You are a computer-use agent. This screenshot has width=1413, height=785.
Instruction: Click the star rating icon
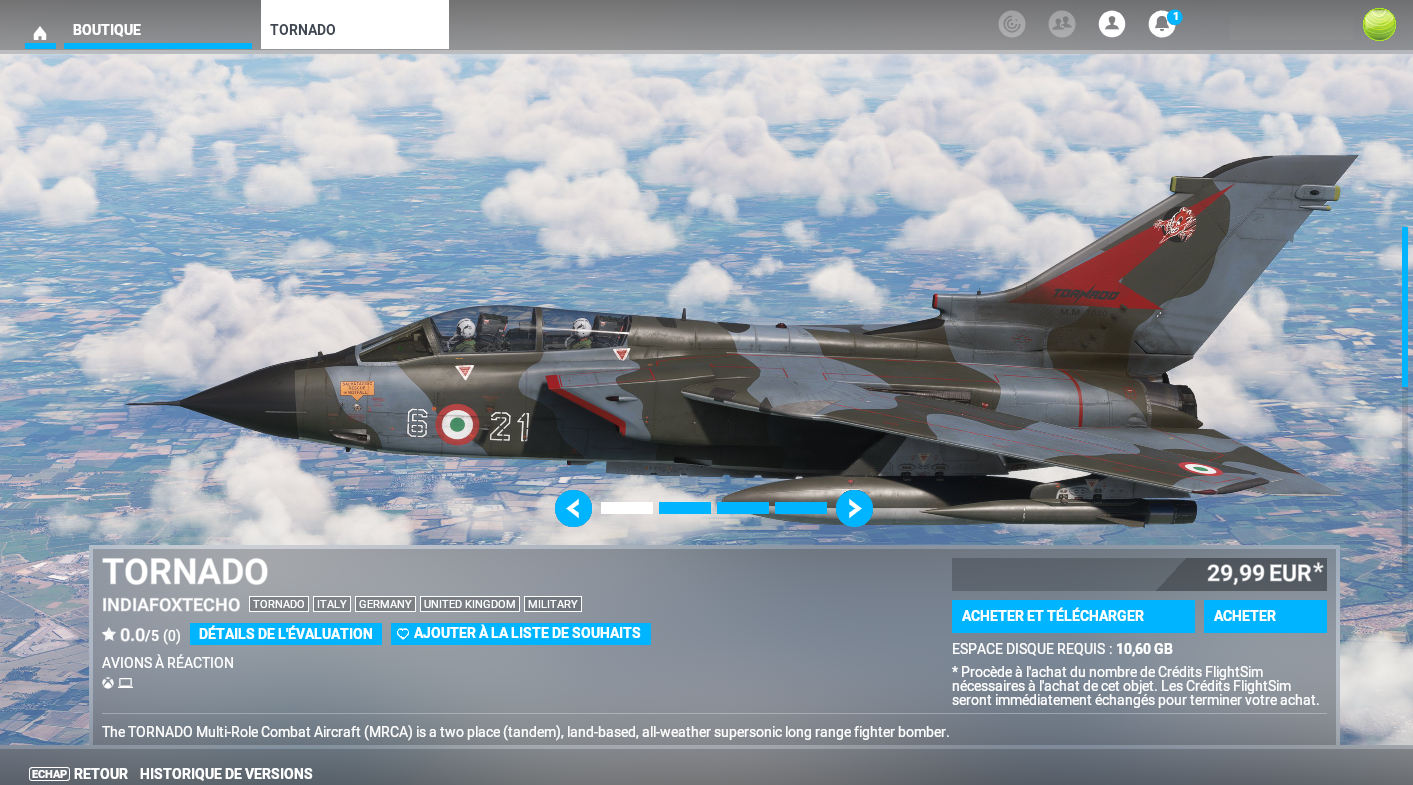coord(109,634)
